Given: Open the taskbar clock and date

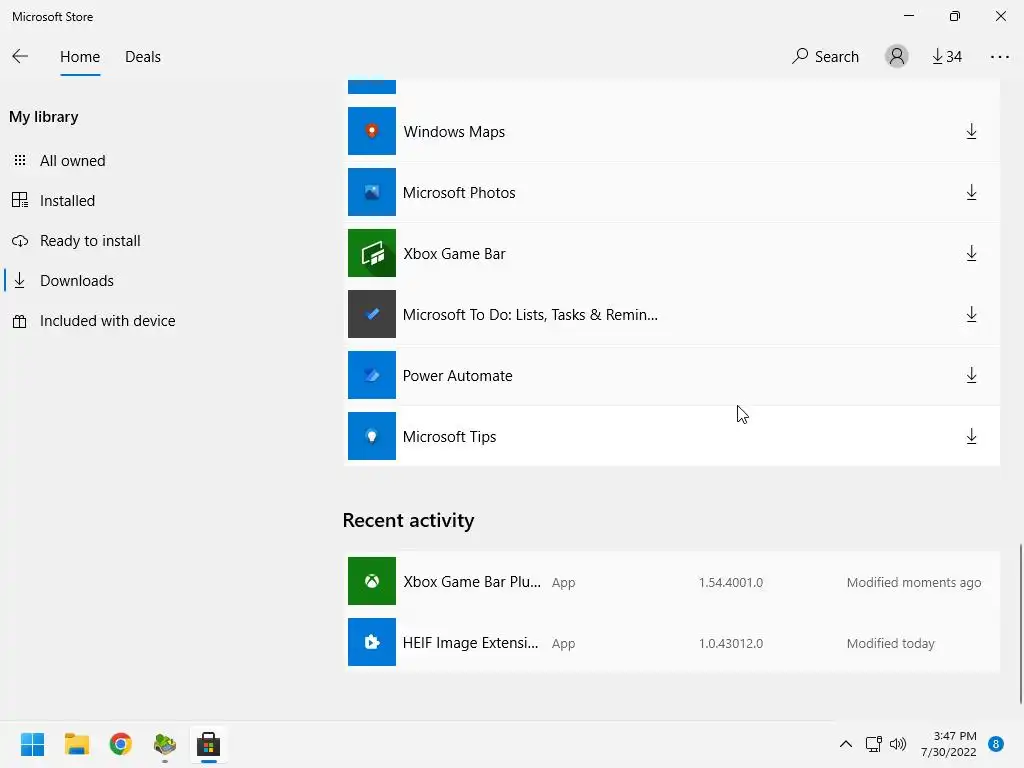Looking at the screenshot, I should tap(949, 744).
